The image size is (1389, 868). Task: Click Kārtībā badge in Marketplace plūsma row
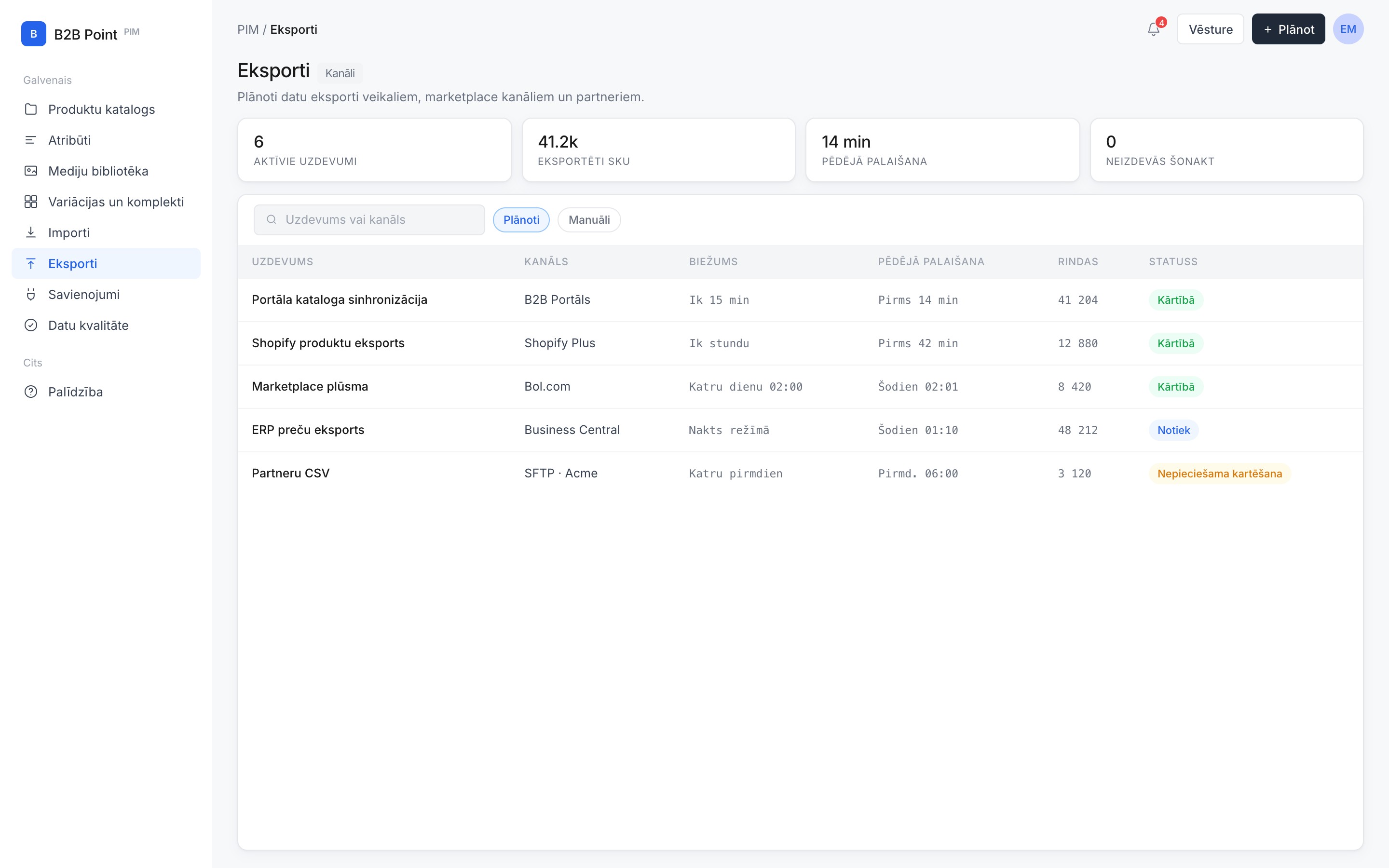point(1175,387)
